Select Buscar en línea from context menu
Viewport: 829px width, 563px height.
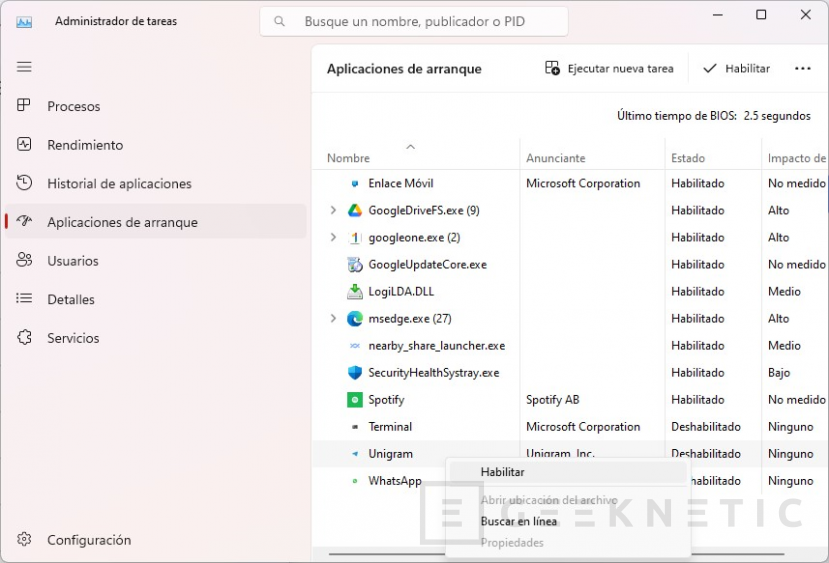(x=518, y=522)
